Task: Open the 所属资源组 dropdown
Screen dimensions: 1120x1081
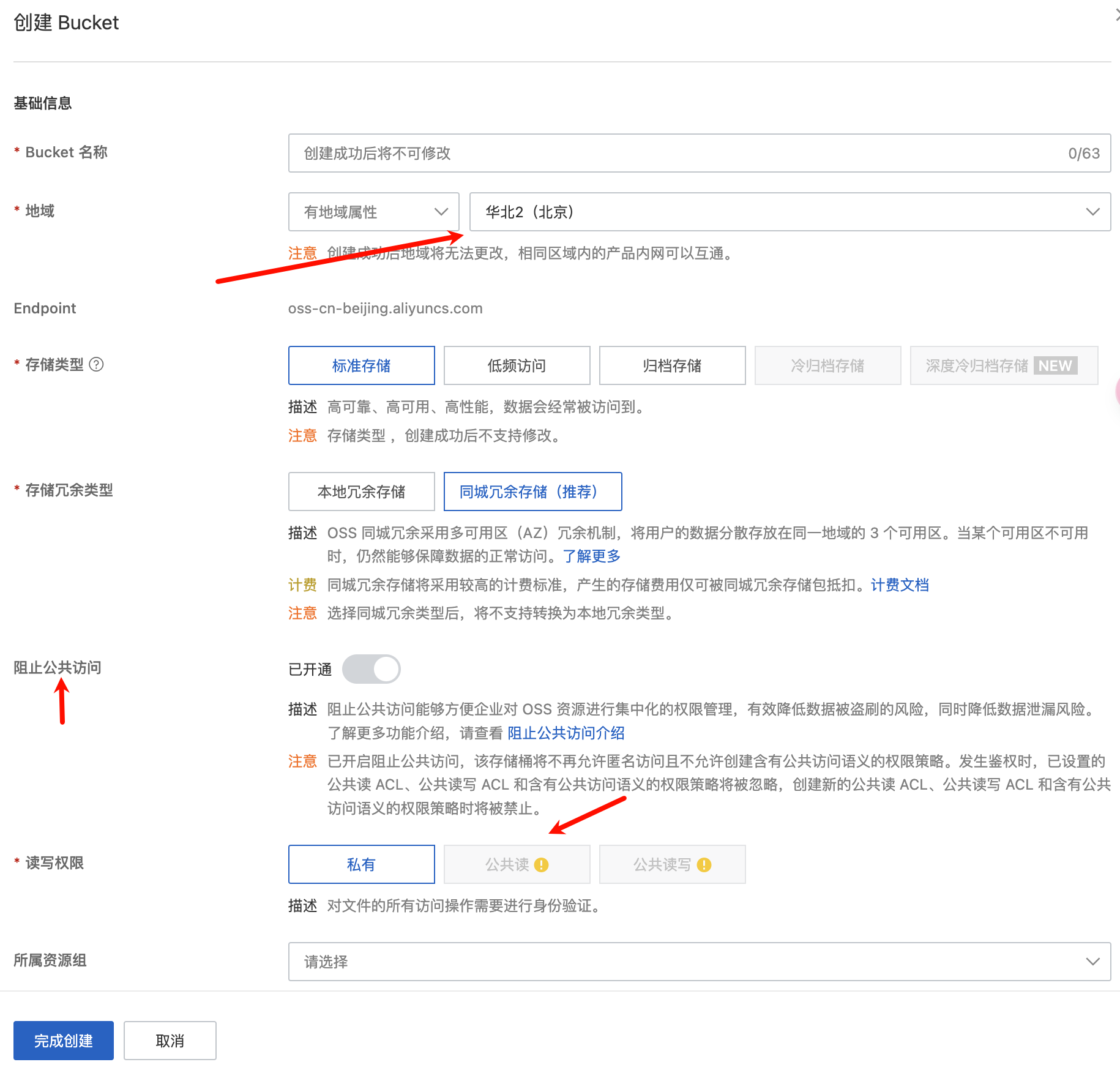Action: tap(699, 962)
